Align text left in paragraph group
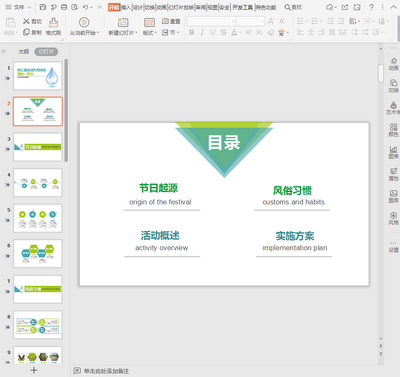 click(300, 32)
